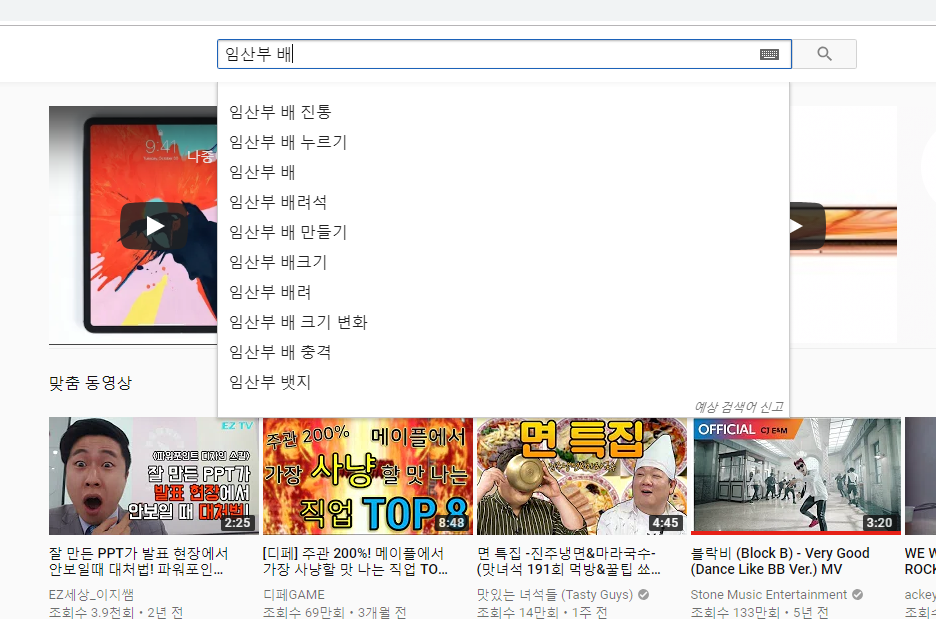Select suggestion '임산부 배 진통'

pos(280,112)
